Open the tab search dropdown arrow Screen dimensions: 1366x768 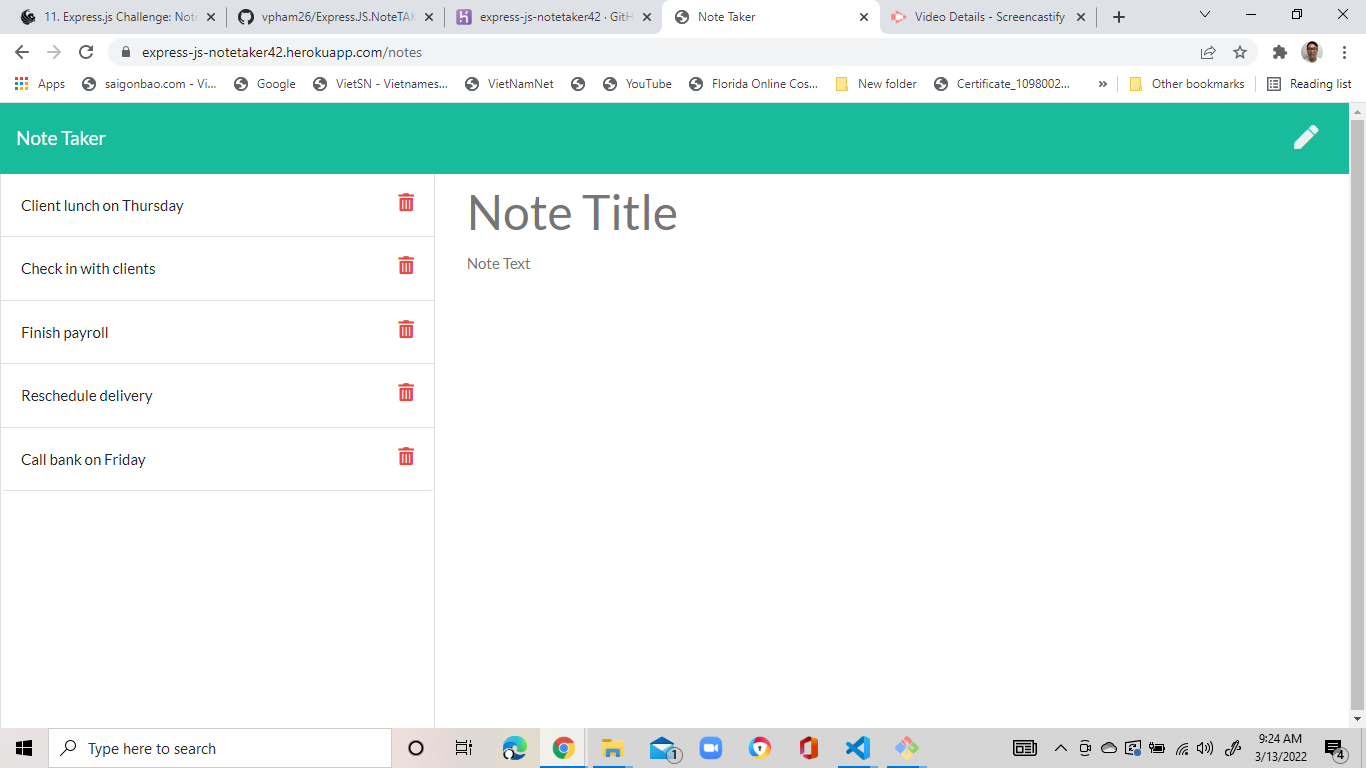(x=1204, y=15)
